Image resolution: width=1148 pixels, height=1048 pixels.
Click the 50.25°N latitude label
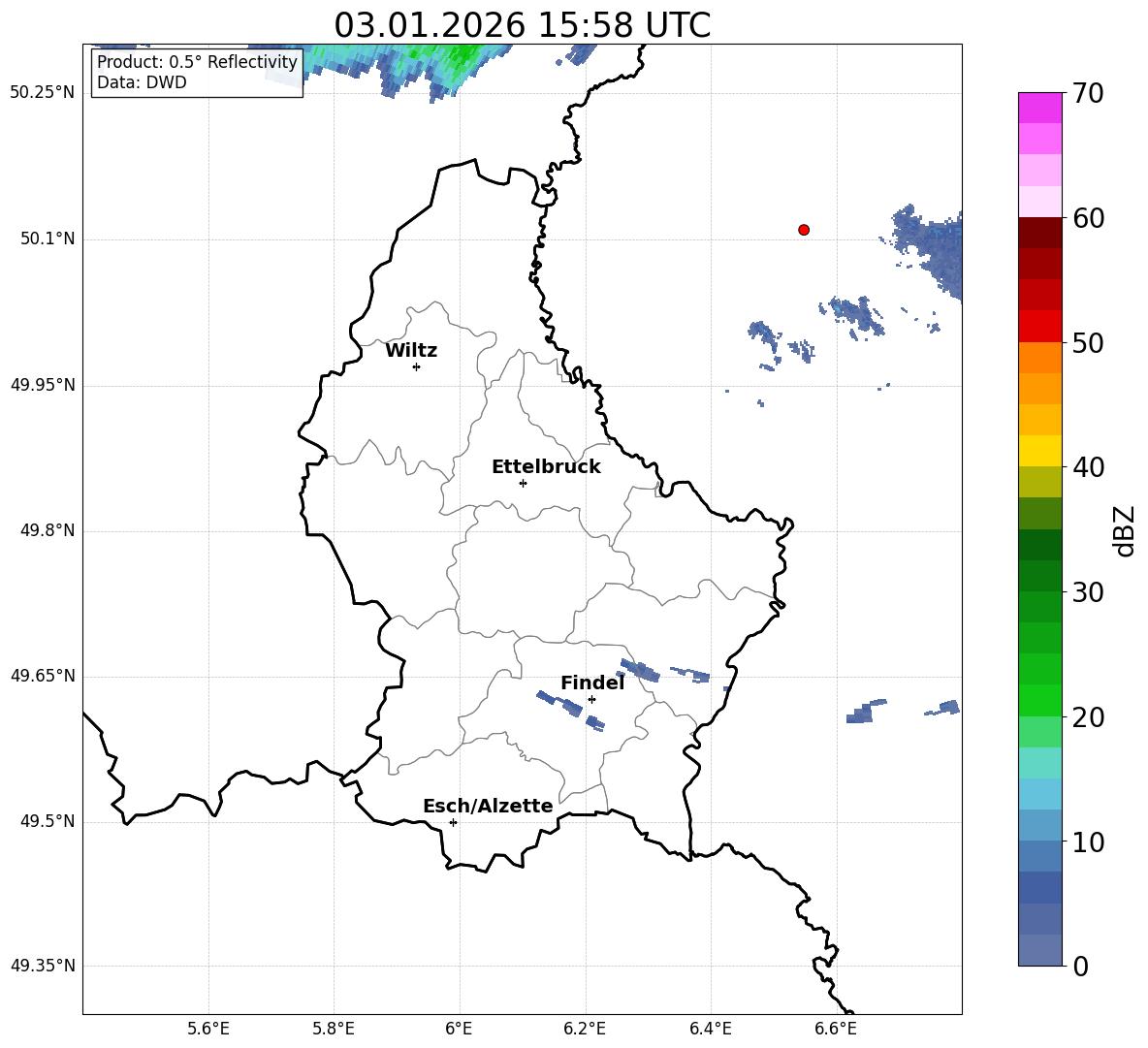43,93
